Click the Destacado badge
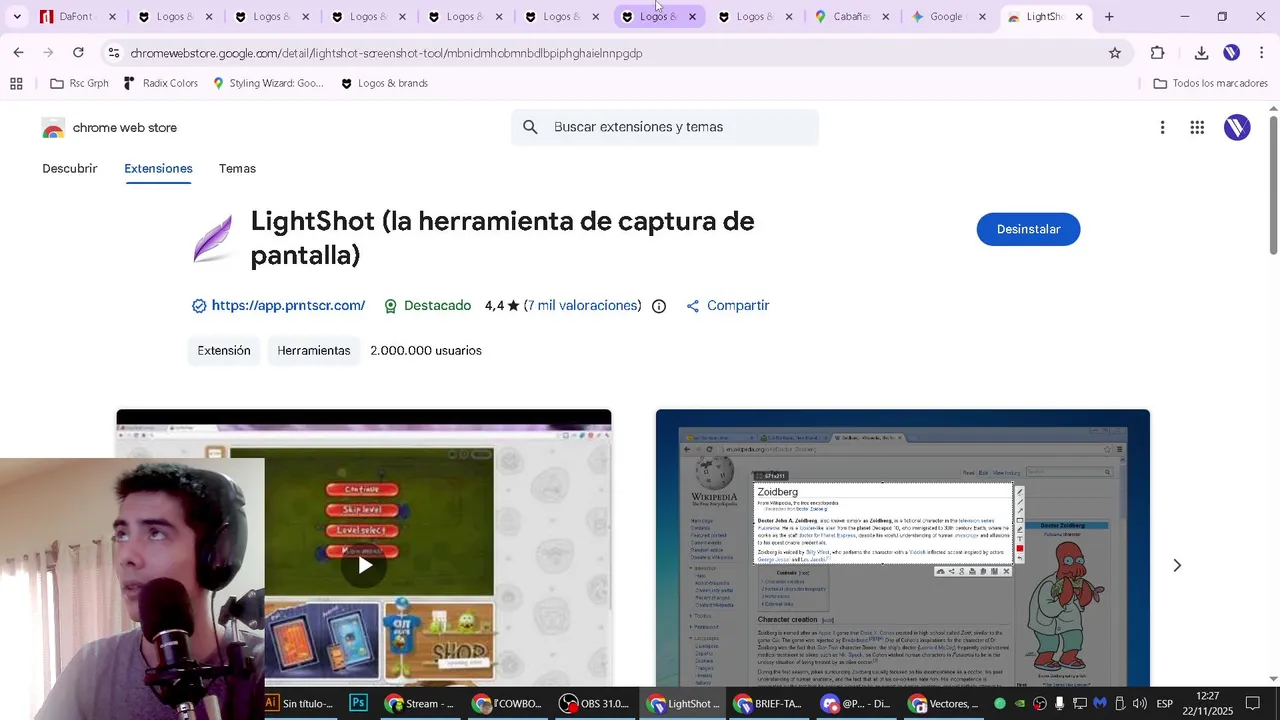Image resolution: width=1280 pixels, height=720 pixels. [x=427, y=306]
